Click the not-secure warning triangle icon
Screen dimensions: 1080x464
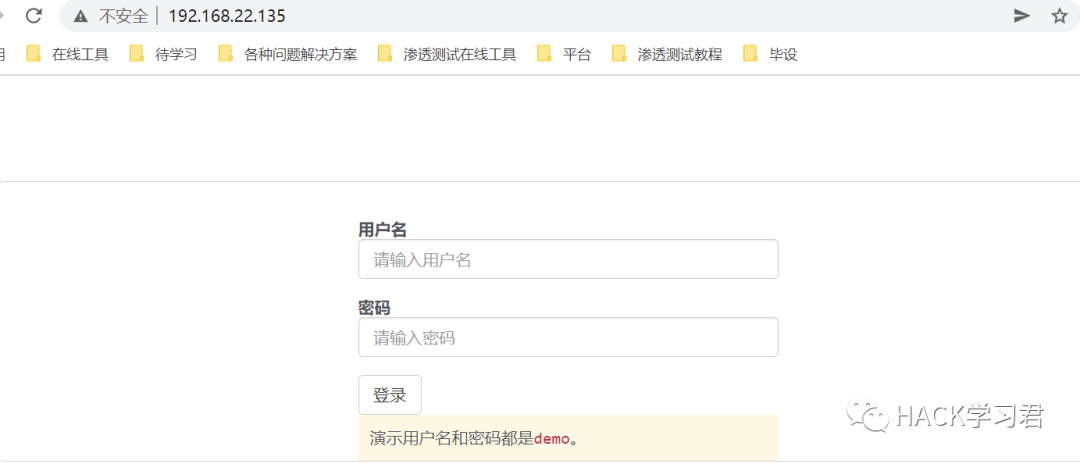81,17
